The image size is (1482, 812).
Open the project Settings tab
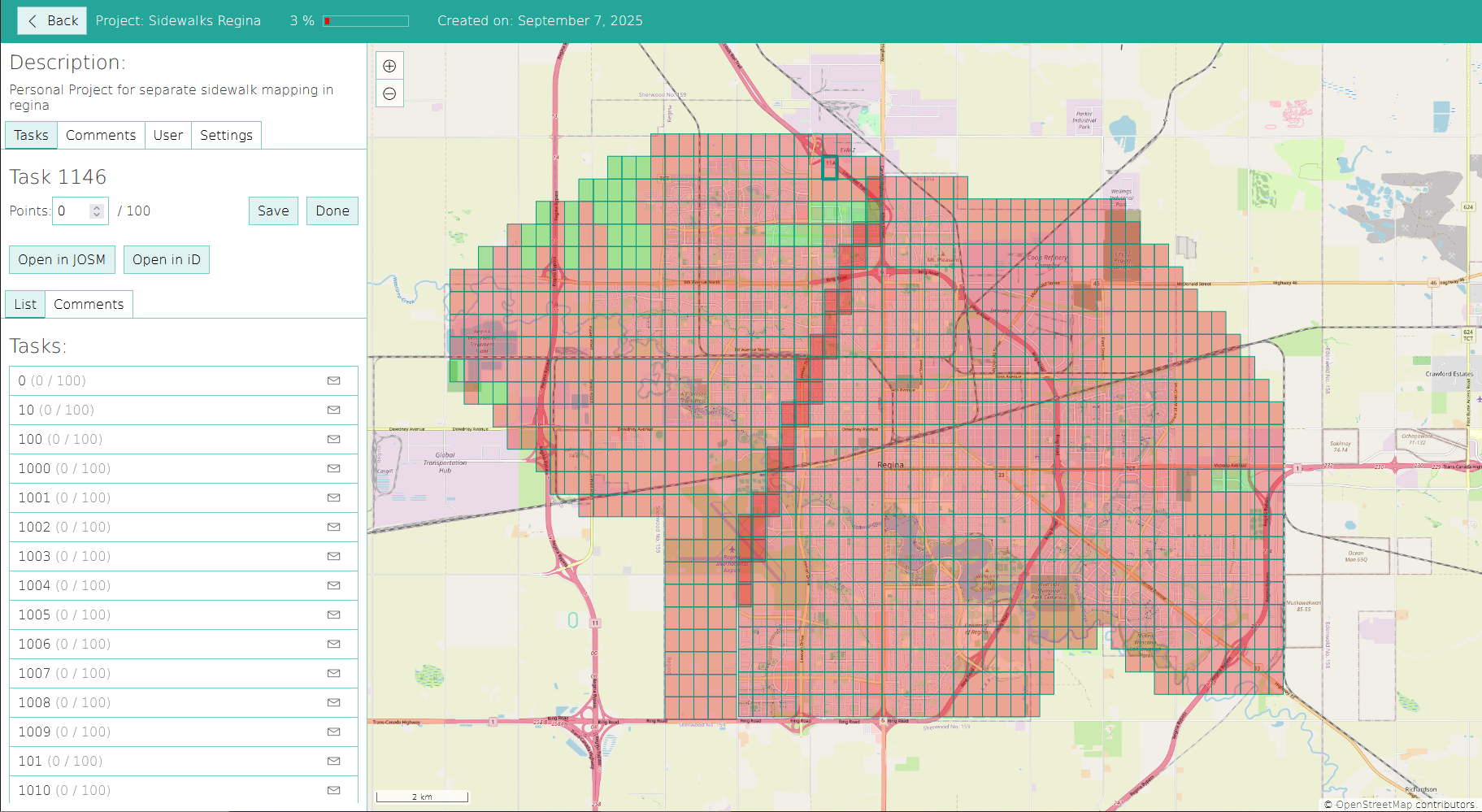click(226, 135)
